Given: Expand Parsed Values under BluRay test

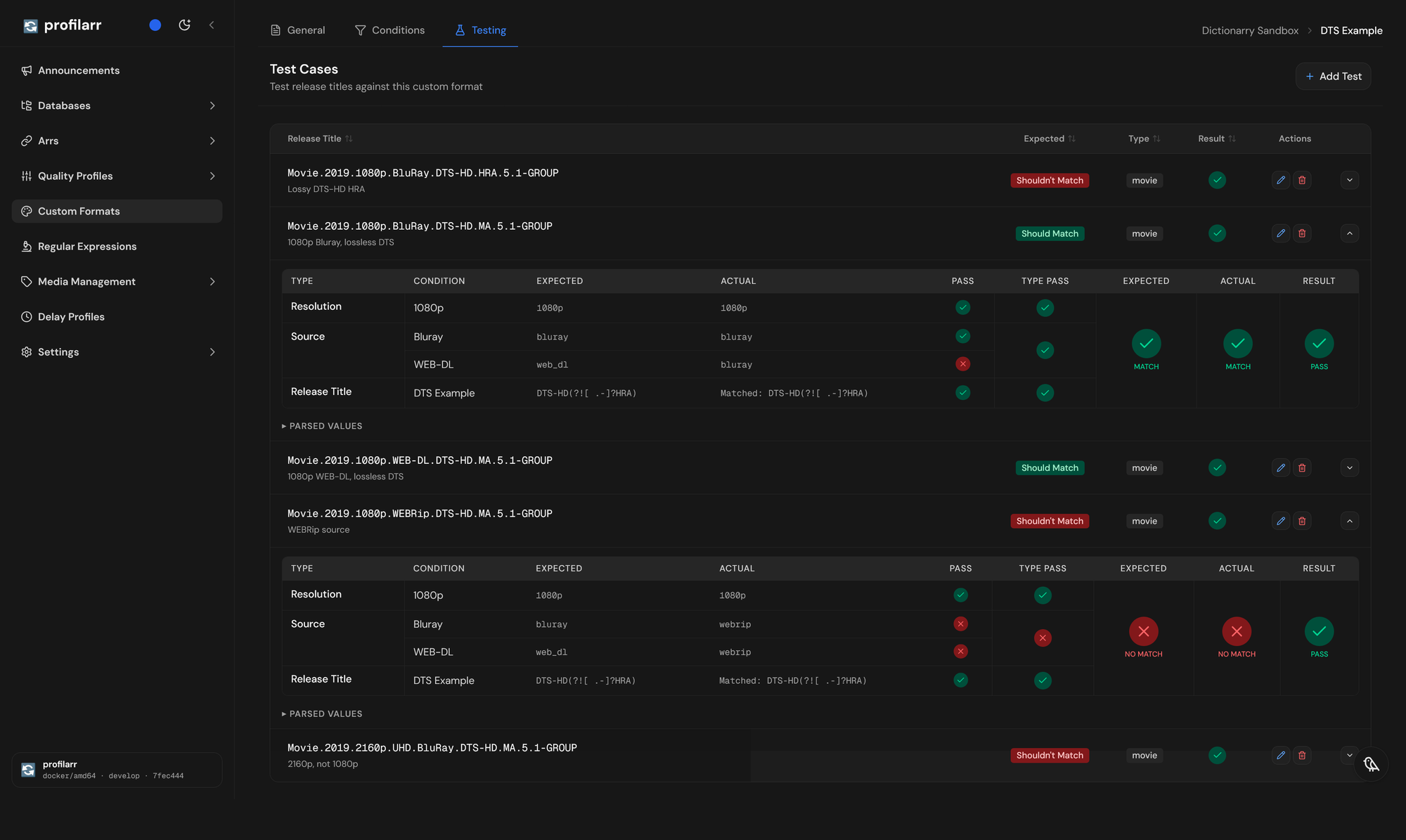Looking at the screenshot, I should point(322,427).
